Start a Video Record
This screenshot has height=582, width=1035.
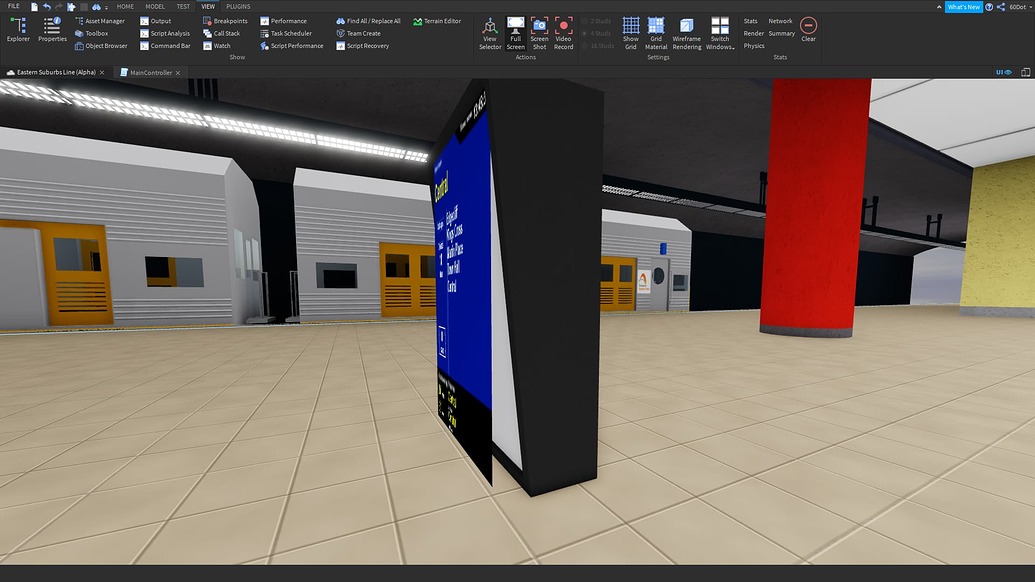coord(563,30)
